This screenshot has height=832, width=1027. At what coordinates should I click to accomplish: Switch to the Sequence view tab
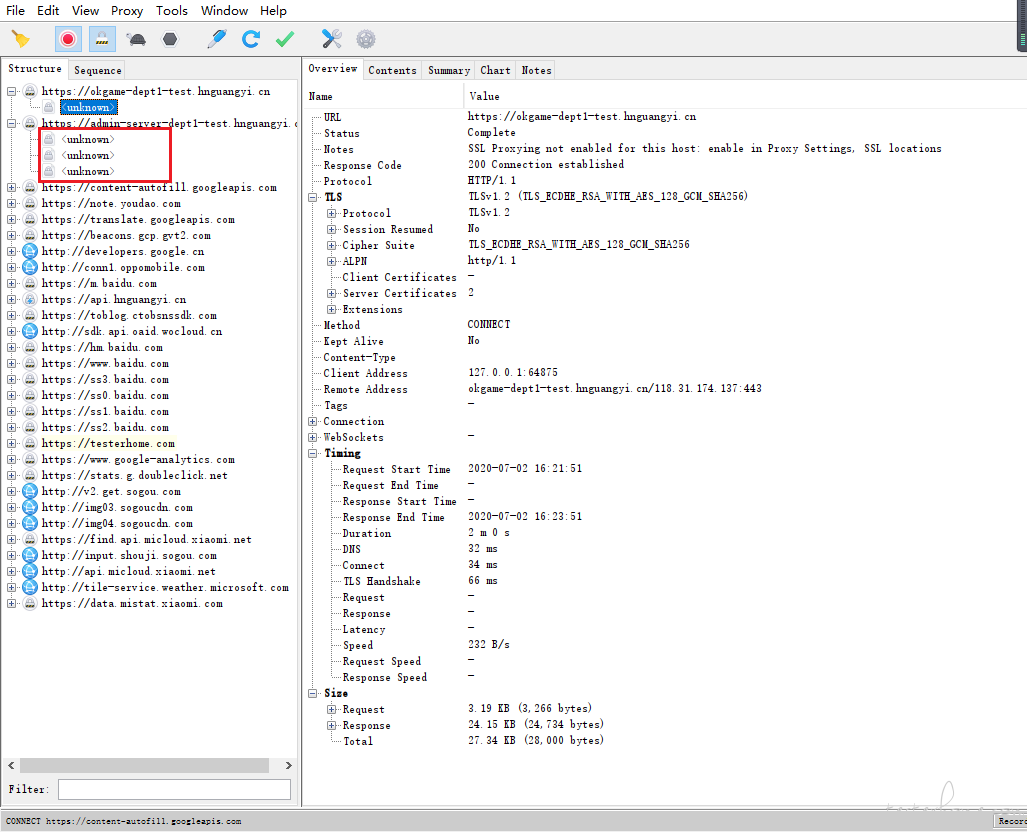pyautogui.click(x=98, y=70)
